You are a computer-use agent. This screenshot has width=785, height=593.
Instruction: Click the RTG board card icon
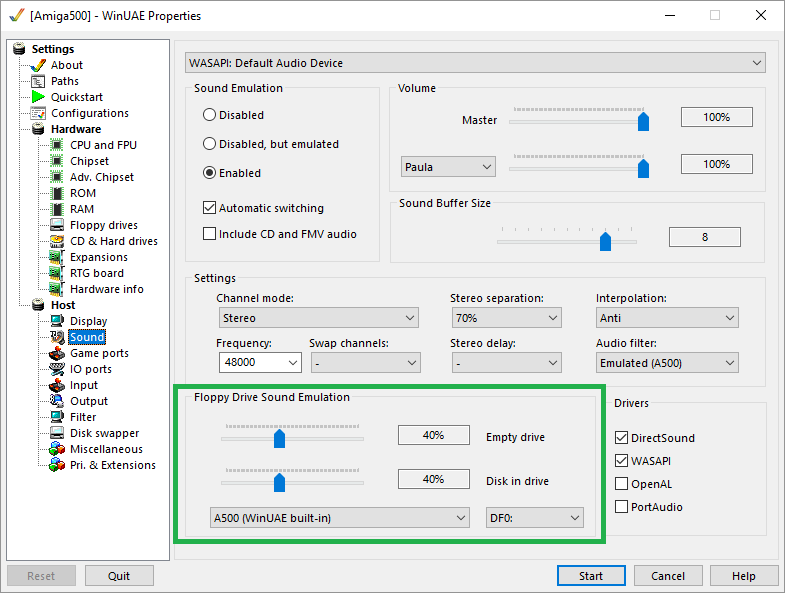[57, 273]
